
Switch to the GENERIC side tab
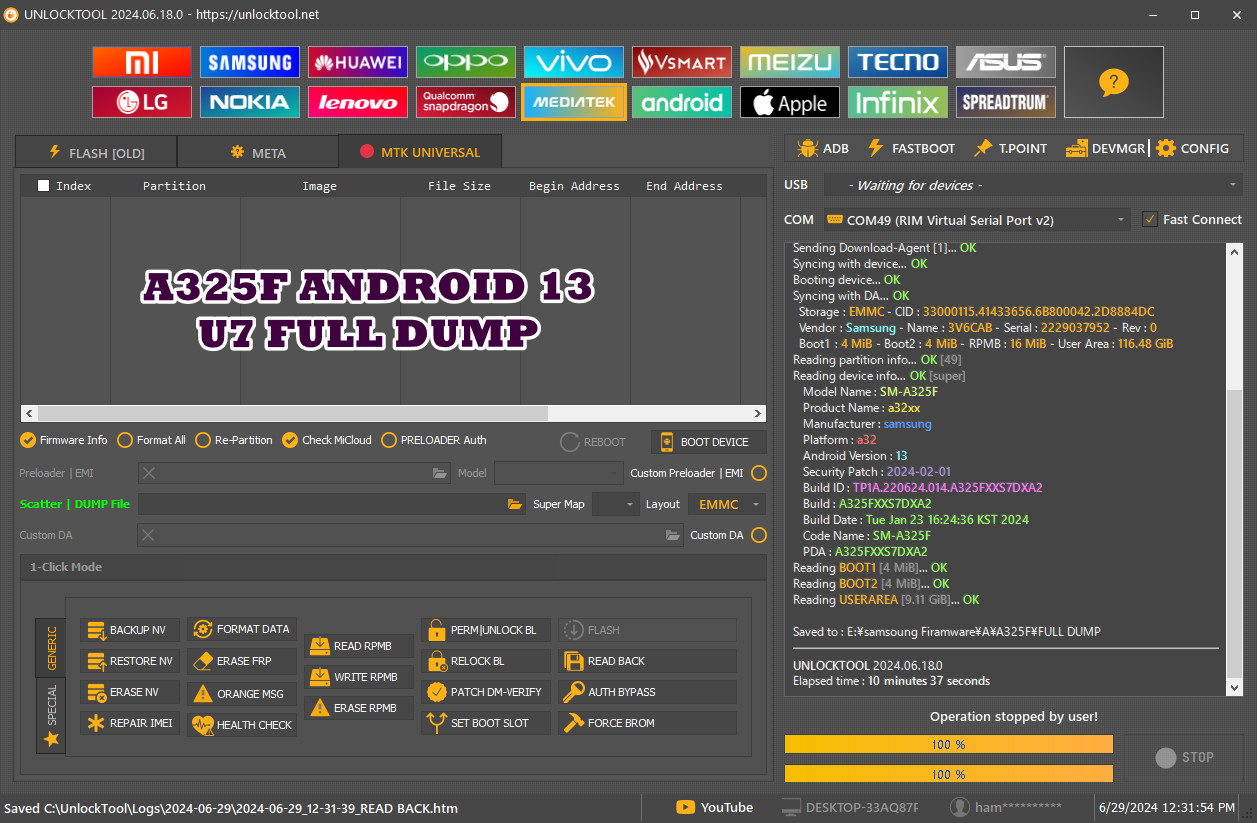[51, 648]
